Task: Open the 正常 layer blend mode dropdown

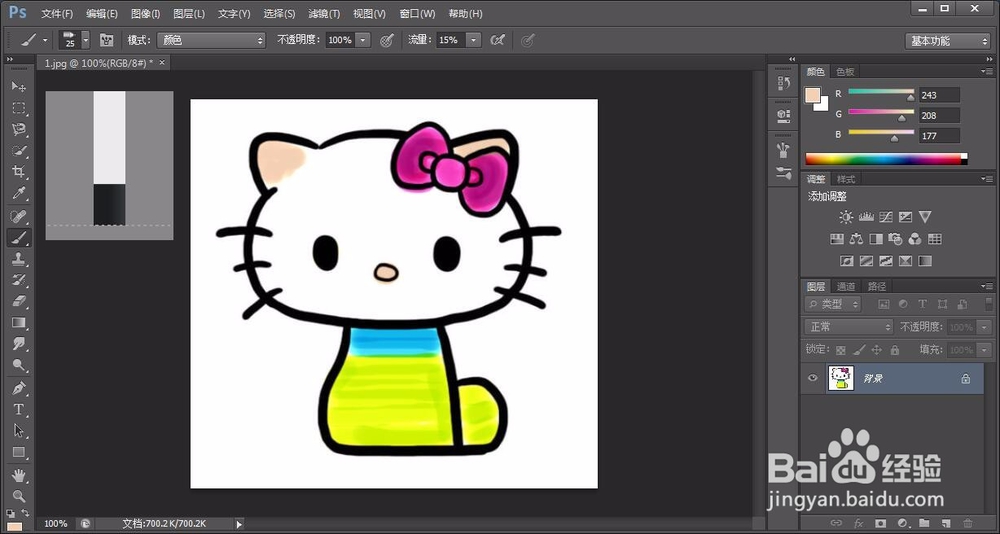Action: click(x=849, y=327)
